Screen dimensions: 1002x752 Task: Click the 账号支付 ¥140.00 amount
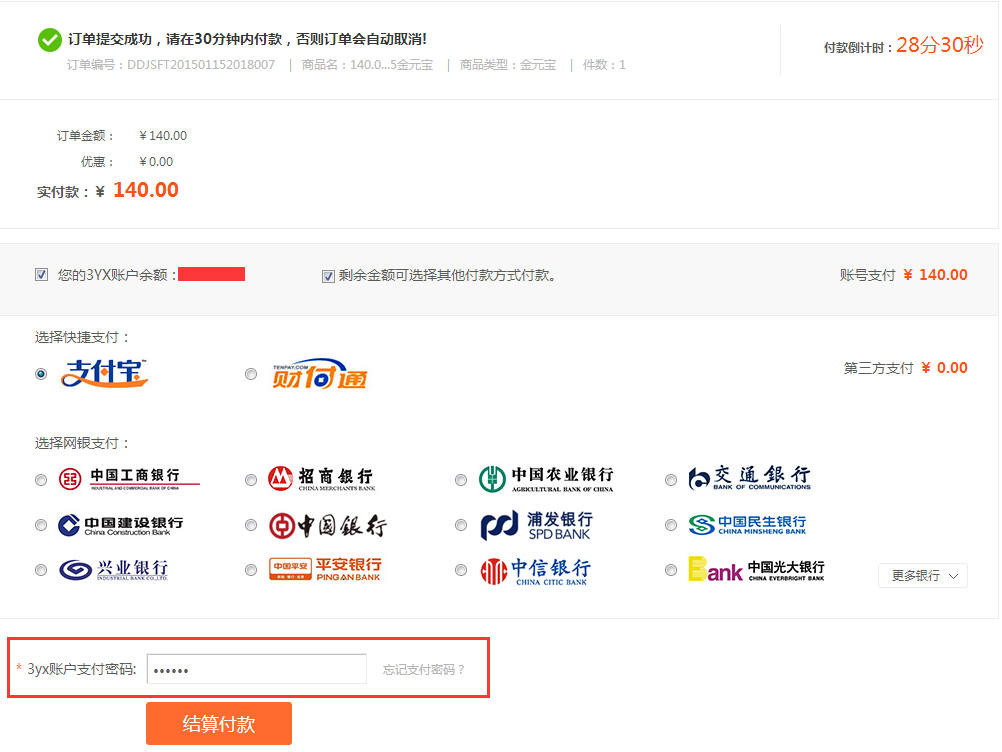pyautogui.click(x=936, y=275)
